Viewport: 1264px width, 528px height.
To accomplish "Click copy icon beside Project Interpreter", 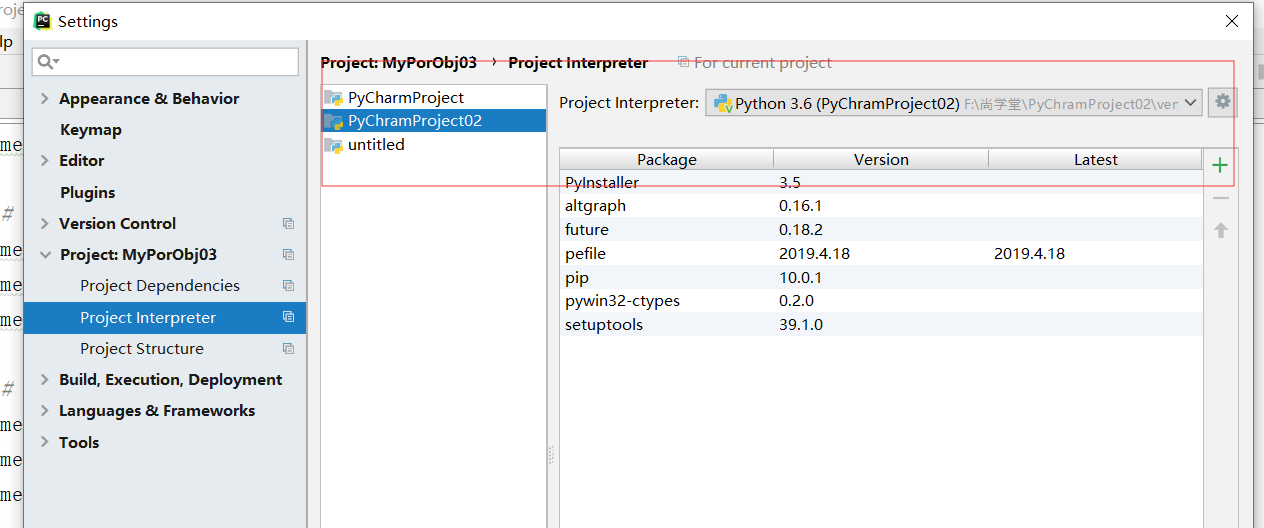I will [288, 317].
